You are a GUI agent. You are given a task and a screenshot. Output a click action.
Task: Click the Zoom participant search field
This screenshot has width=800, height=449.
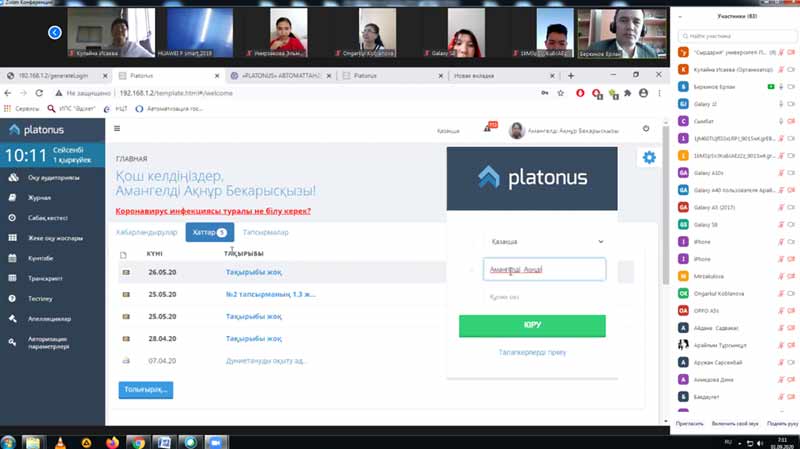735,35
